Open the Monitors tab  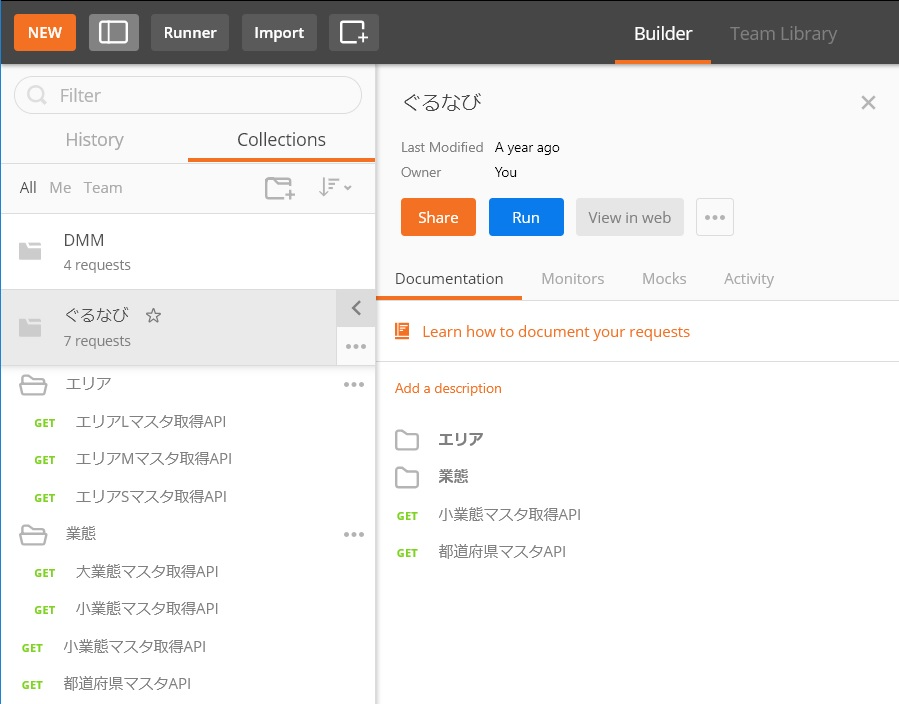[x=572, y=279]
